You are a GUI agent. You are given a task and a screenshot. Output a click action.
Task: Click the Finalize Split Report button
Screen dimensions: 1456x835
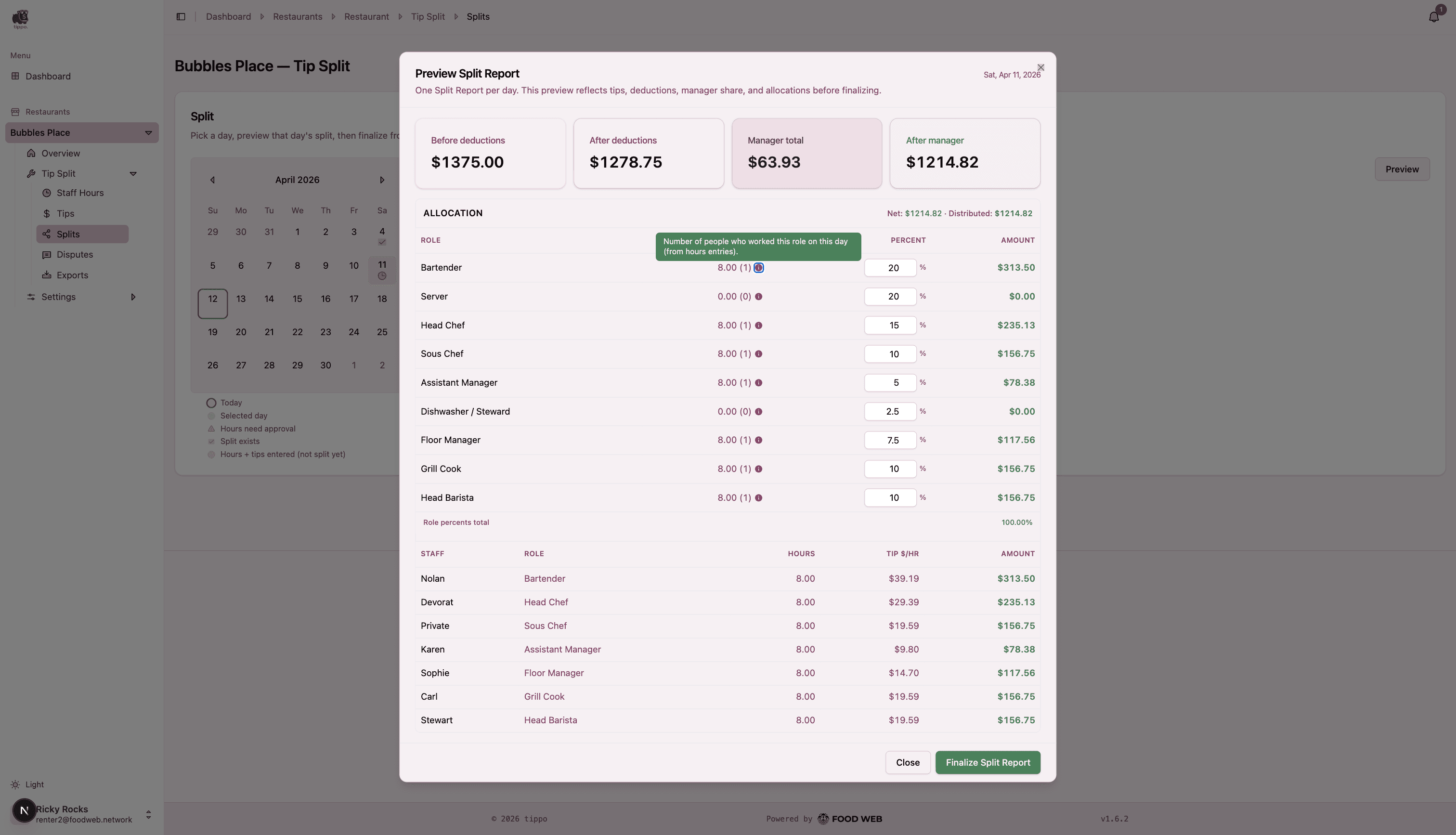[x=988, y=763]
